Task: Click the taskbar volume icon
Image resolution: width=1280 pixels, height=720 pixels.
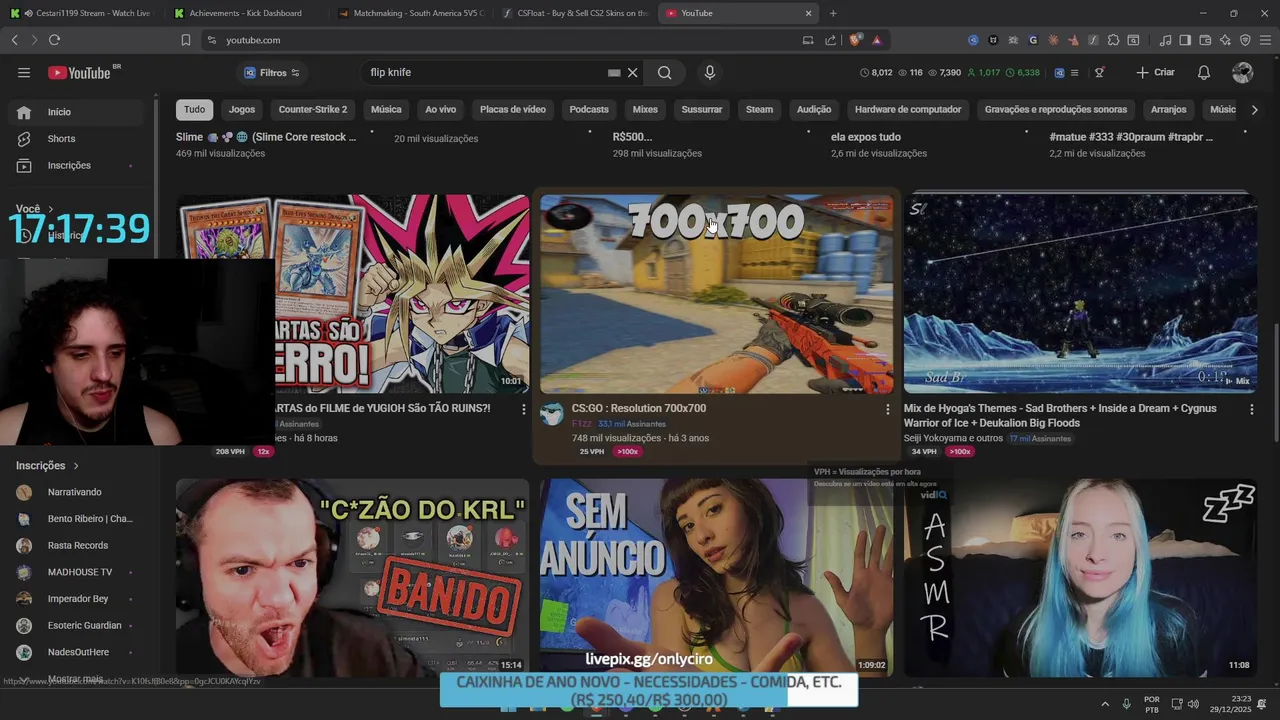Action: pos(1193,704)
